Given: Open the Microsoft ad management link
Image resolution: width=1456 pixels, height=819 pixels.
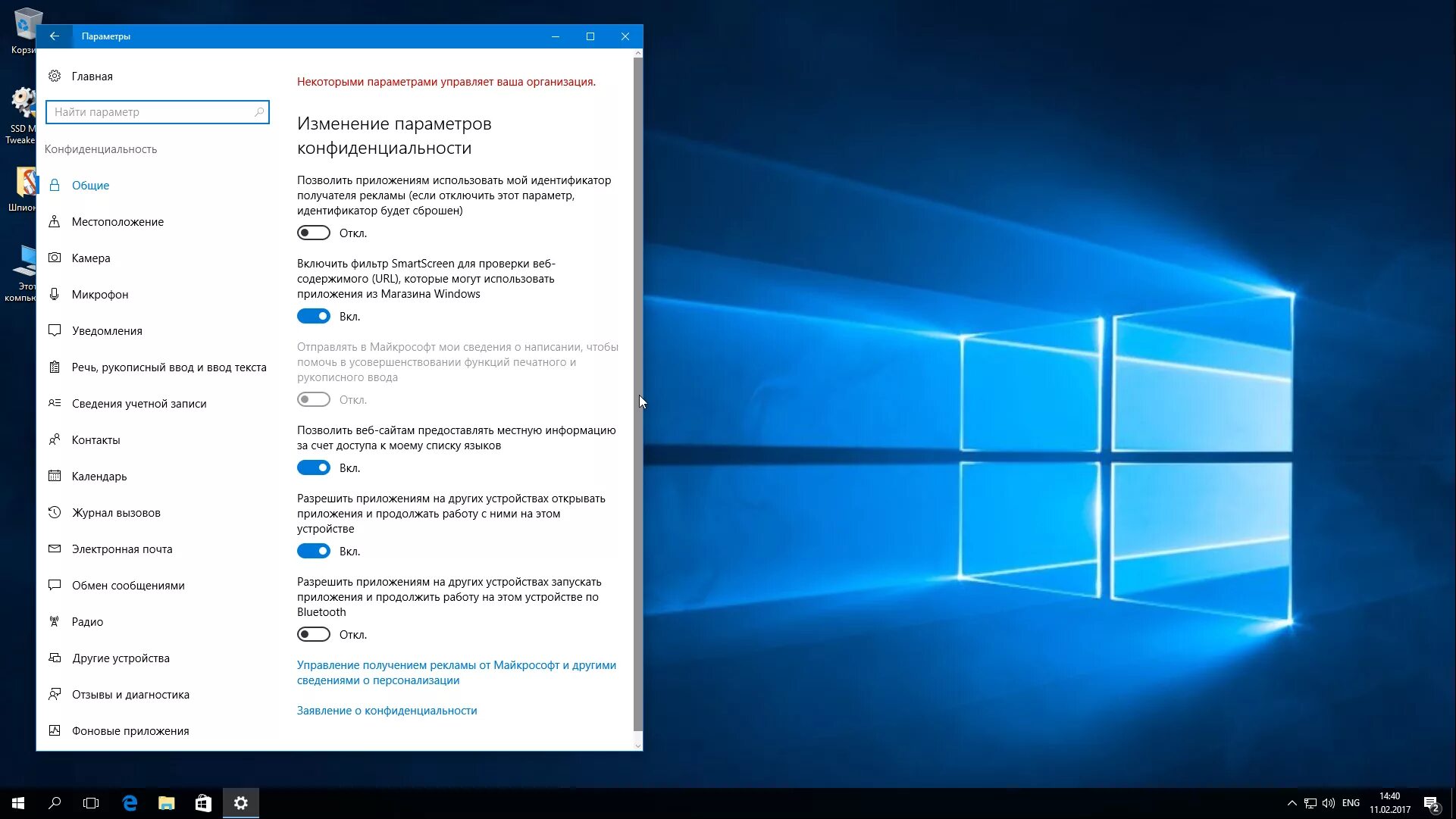Looking at the screenshot, I should (456, 673).
